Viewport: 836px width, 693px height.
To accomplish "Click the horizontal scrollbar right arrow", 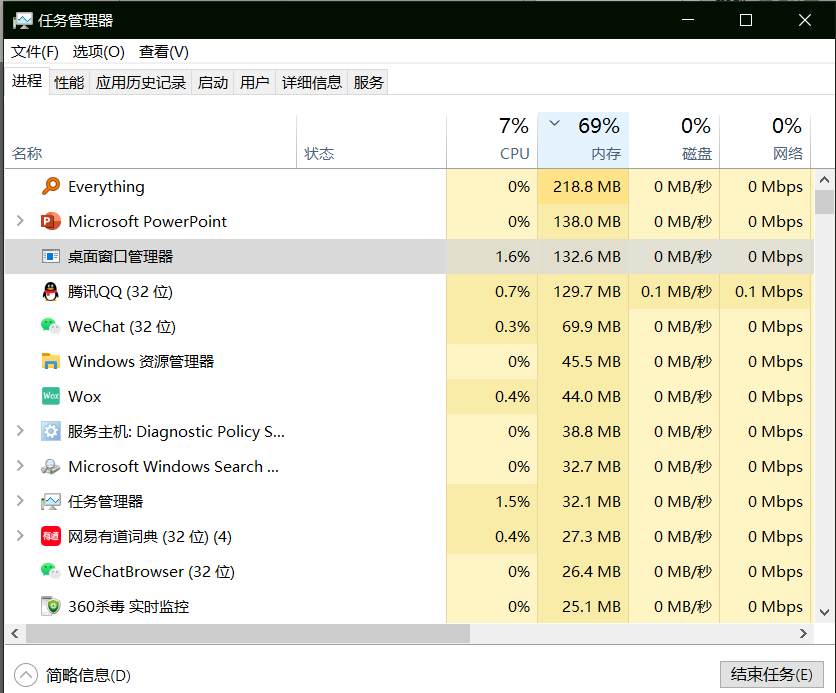I will [803, 633].
